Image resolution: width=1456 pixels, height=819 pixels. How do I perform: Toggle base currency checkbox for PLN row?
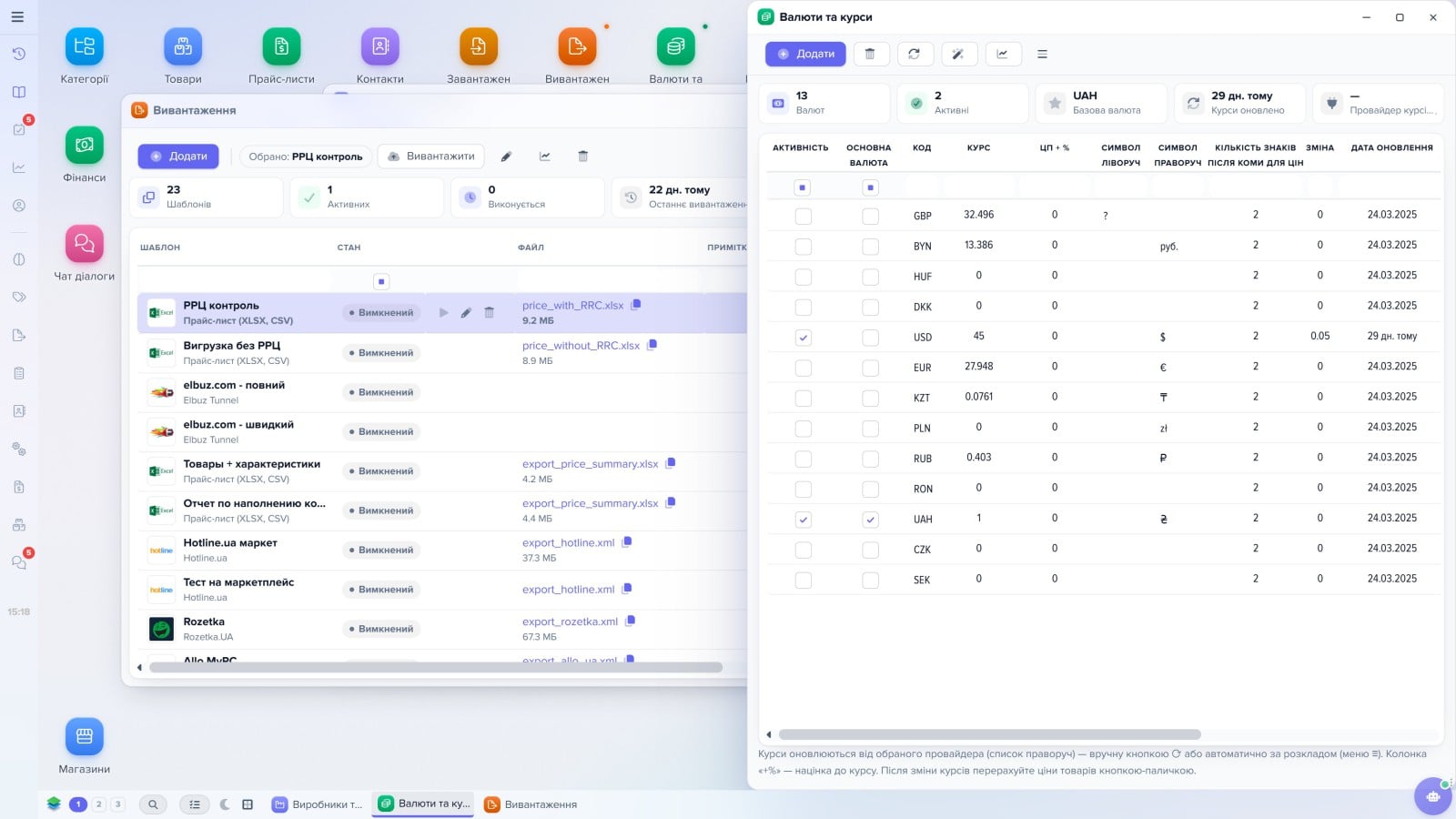[871, 429]
